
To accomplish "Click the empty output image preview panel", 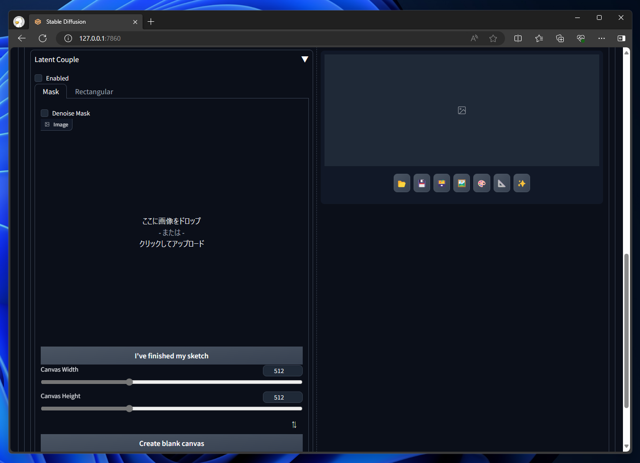I will tap(462, 110).
